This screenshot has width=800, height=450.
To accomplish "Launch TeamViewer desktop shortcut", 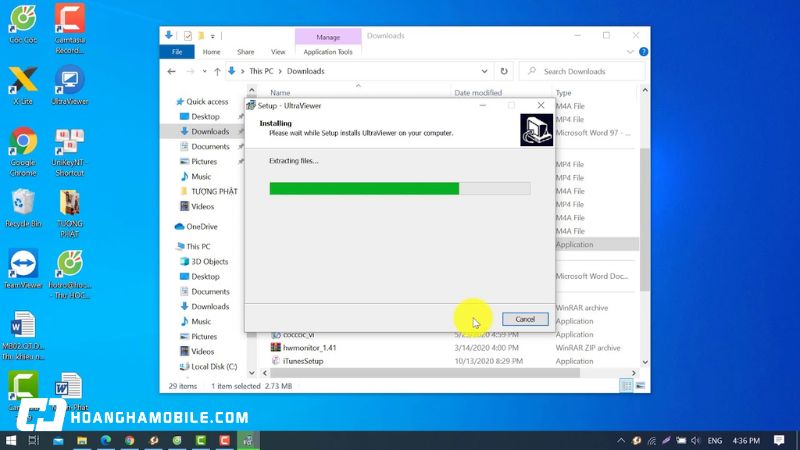I will [x=23, y=269].
